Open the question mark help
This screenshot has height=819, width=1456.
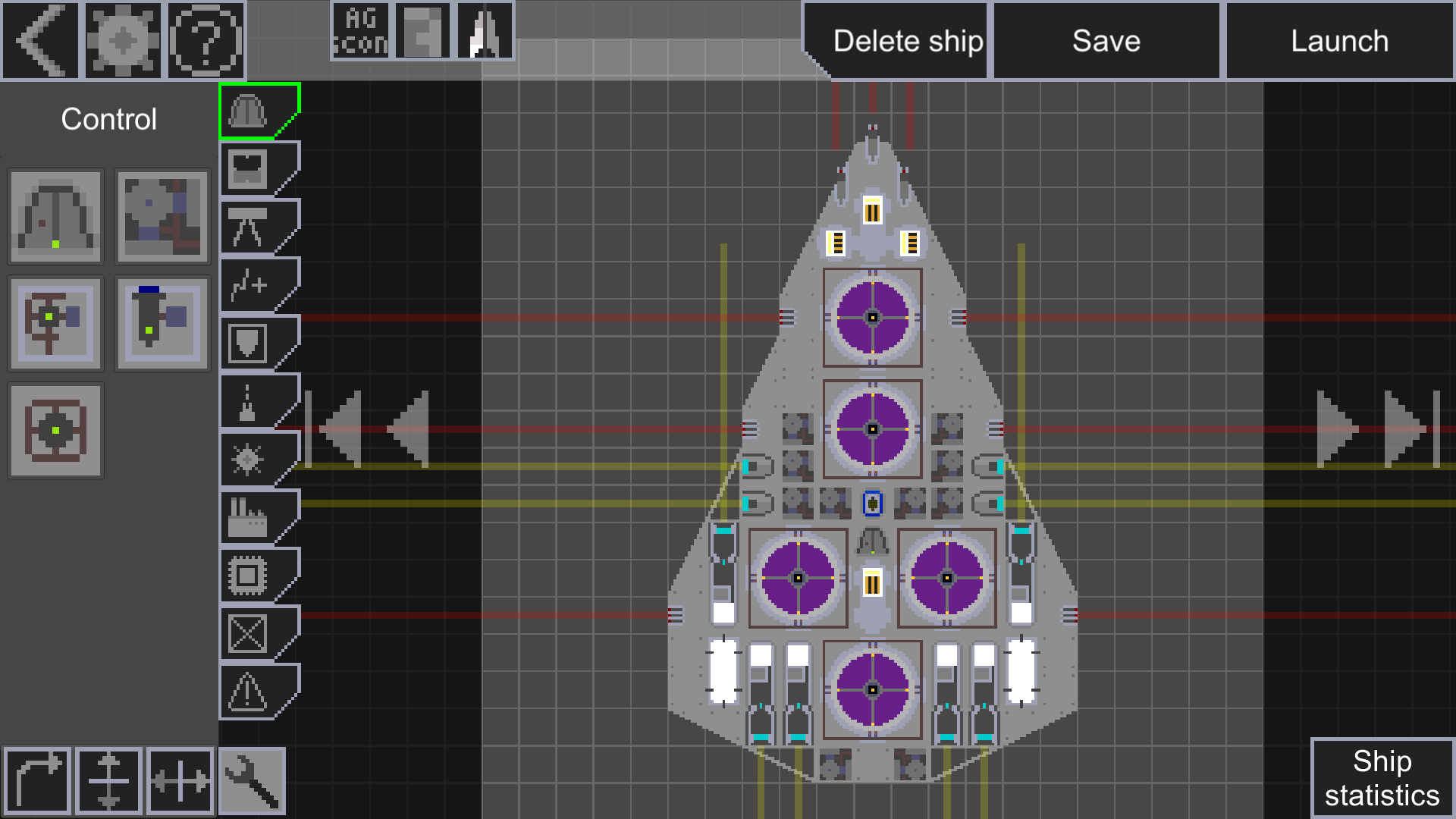click(x=206, y=40)
